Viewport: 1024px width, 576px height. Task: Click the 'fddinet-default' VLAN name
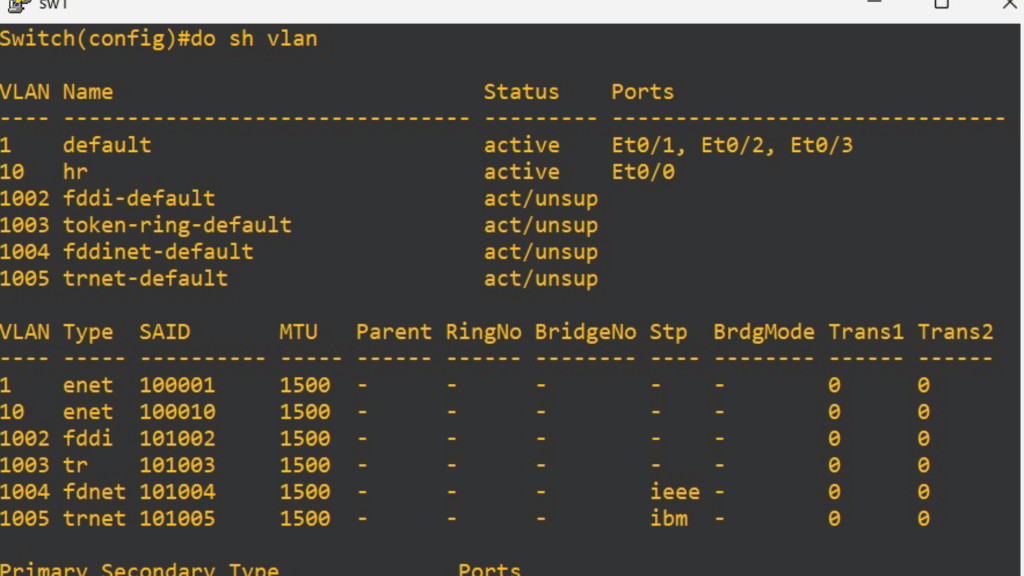pos(158,252)
